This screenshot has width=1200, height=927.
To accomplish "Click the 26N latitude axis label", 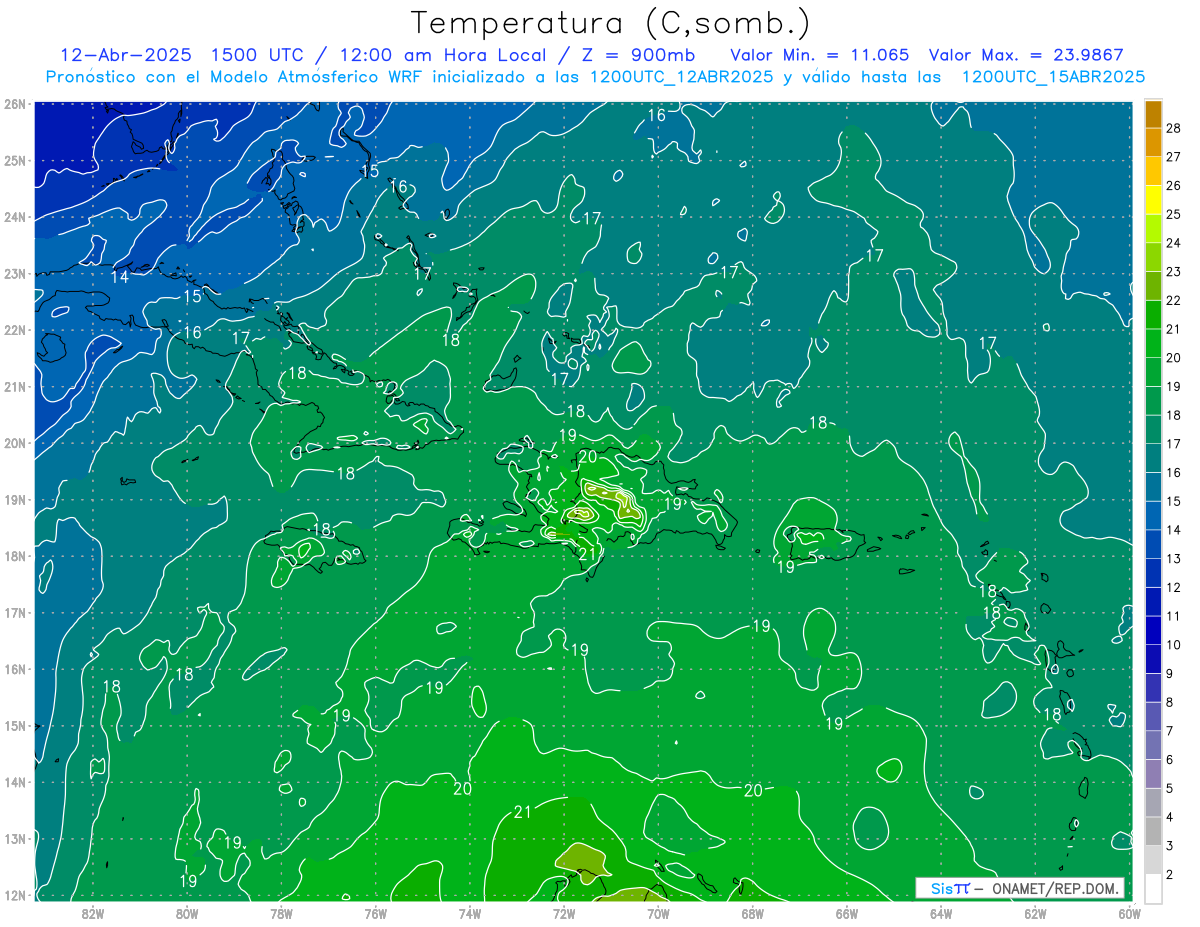I will click(x=14, y=104).
